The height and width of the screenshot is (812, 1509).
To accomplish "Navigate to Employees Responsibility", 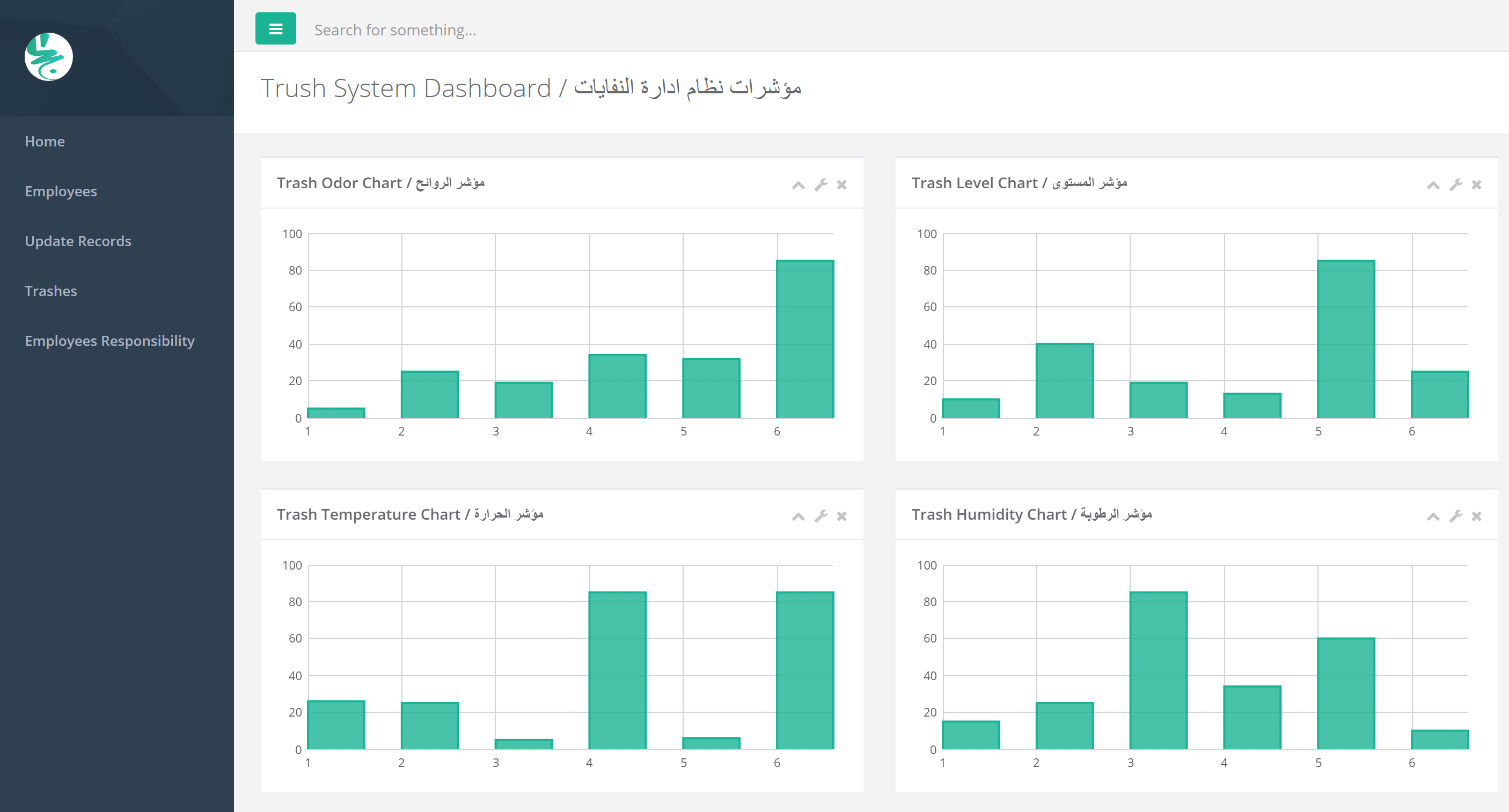I will (109, 341).
